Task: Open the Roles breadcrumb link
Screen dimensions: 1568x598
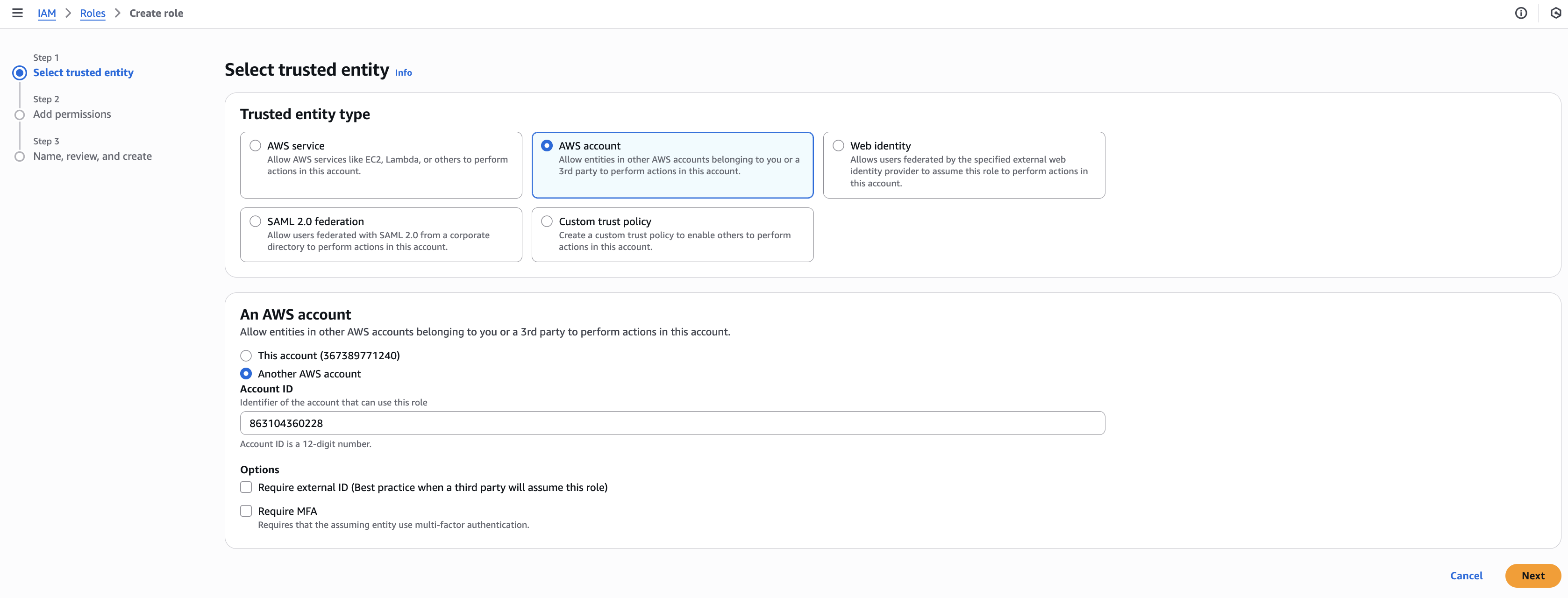Action: point(93,14)
